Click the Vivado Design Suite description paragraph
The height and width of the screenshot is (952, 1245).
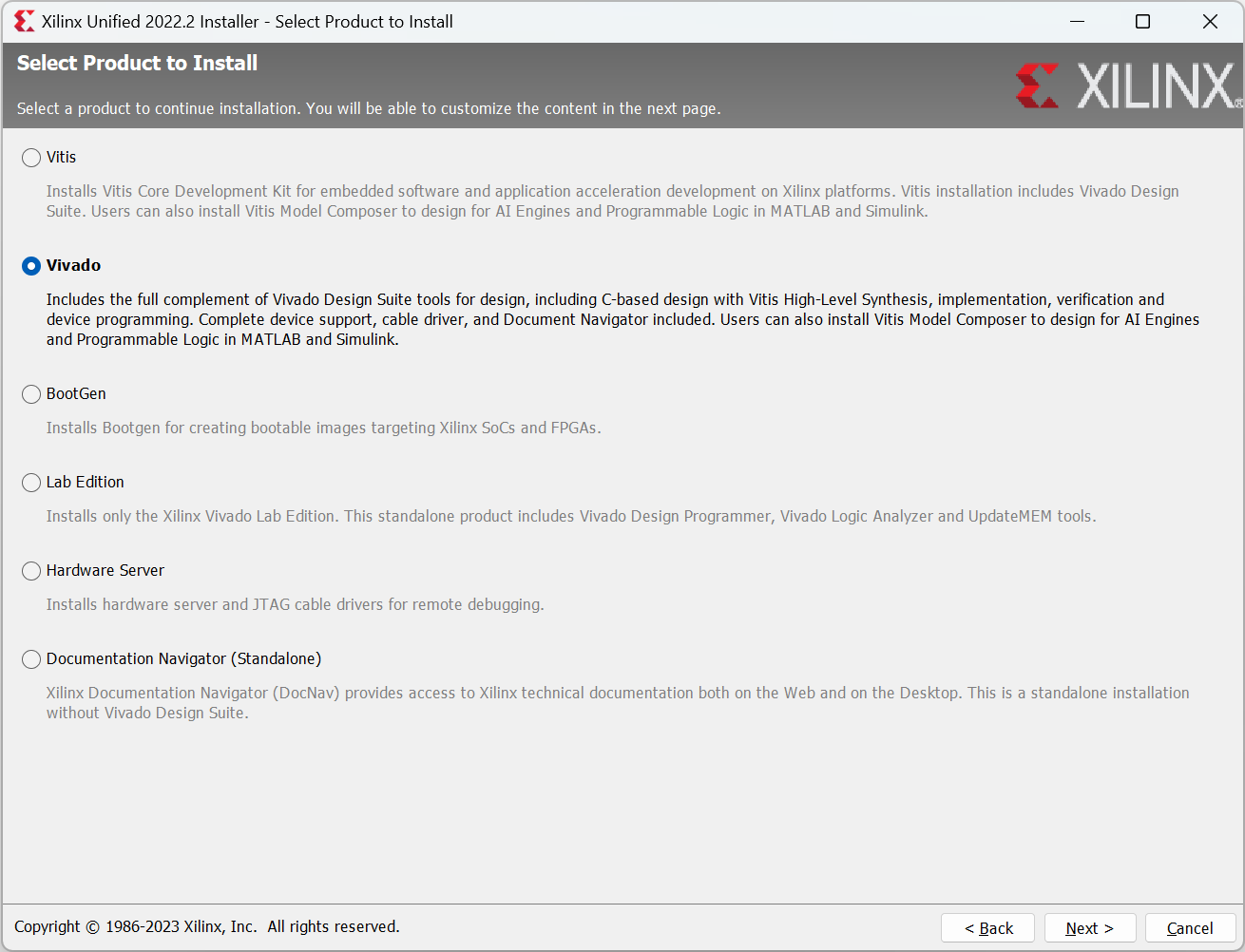622,319
